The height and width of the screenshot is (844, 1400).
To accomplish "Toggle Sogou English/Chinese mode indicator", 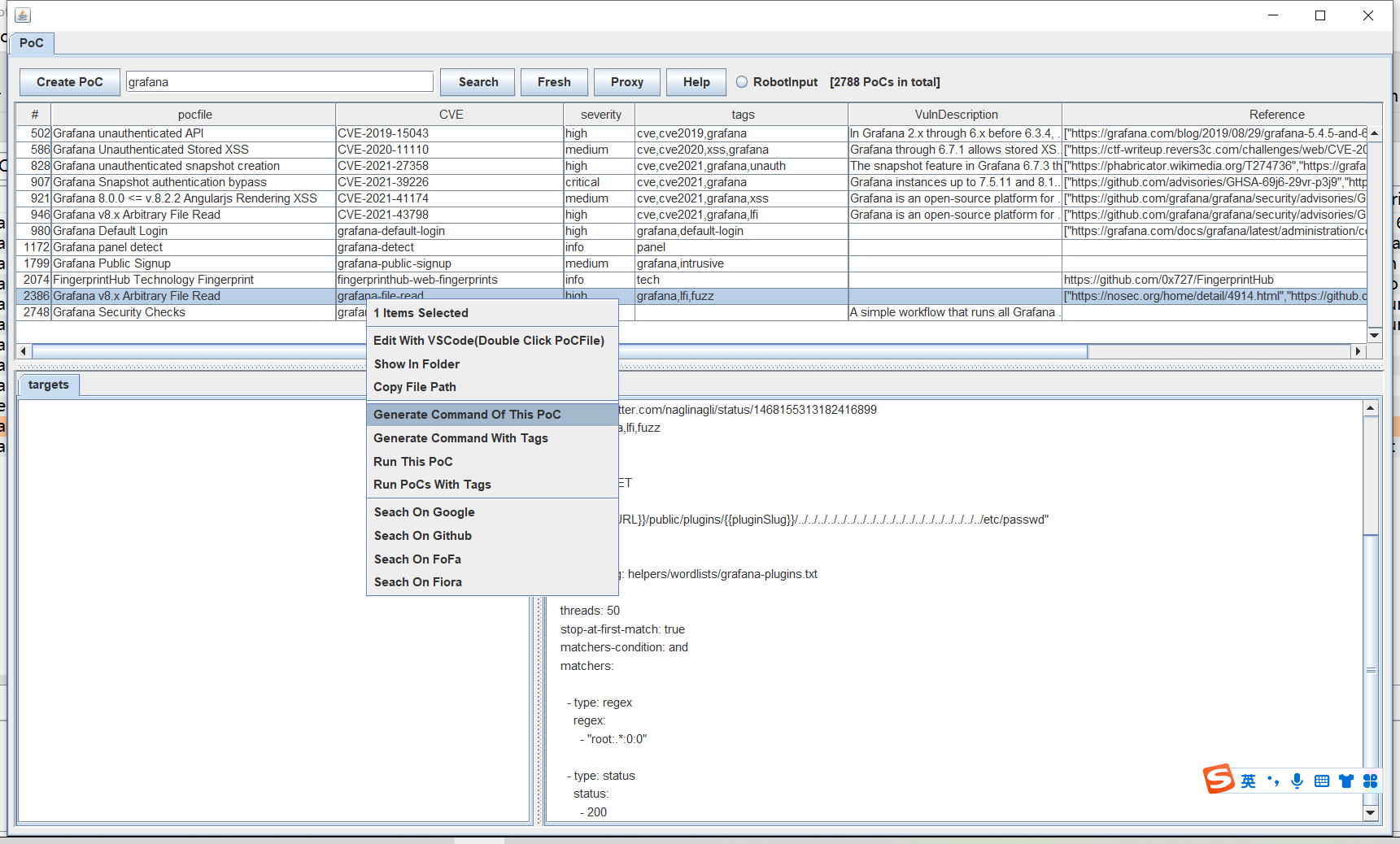I will click(x=1248, y=781).
